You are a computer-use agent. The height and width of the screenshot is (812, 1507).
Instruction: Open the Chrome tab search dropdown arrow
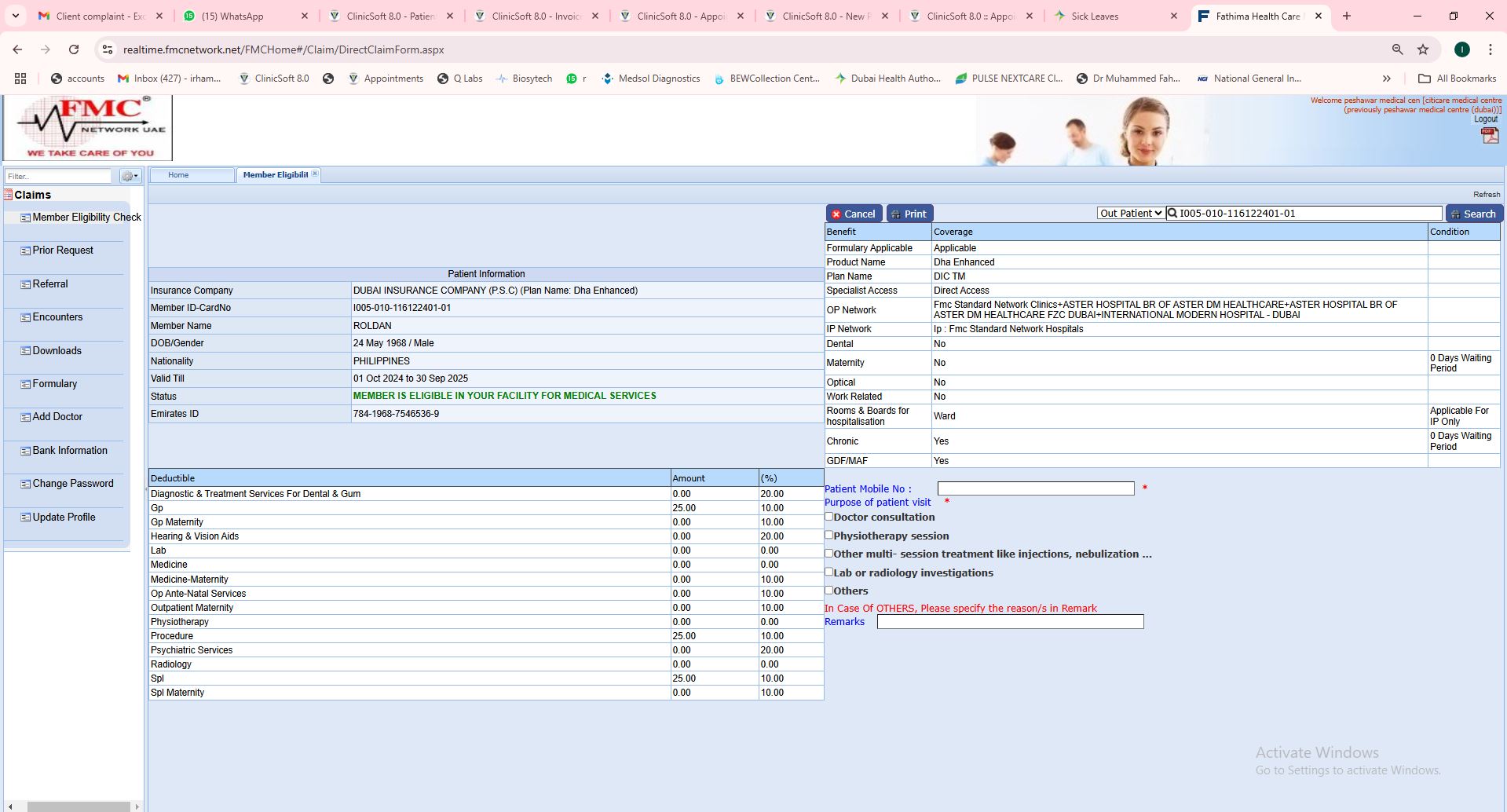coord(15,16)
